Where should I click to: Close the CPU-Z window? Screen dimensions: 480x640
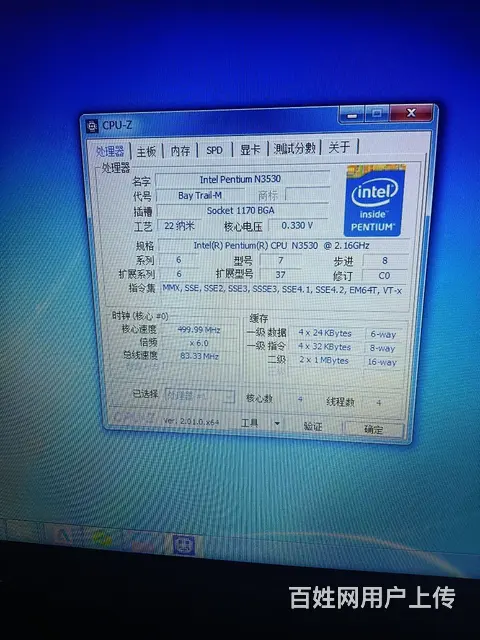411,113
